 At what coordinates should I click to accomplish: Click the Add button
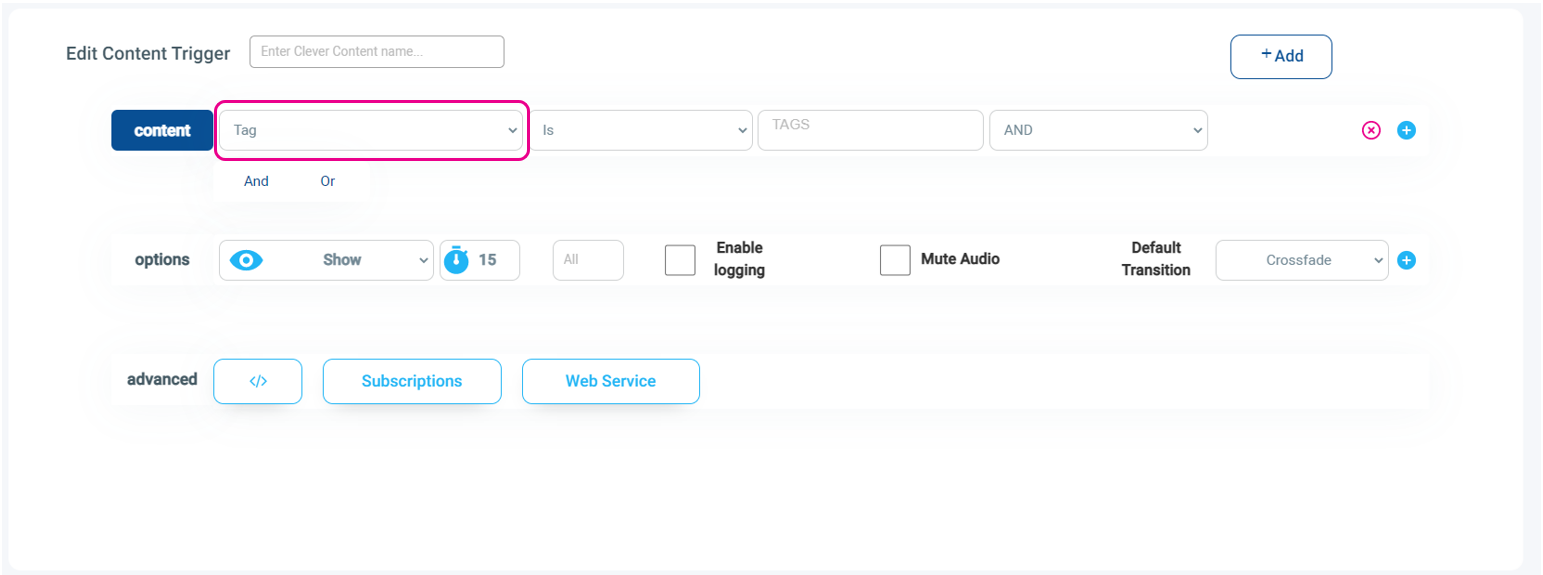click(x=1281, y=56)
